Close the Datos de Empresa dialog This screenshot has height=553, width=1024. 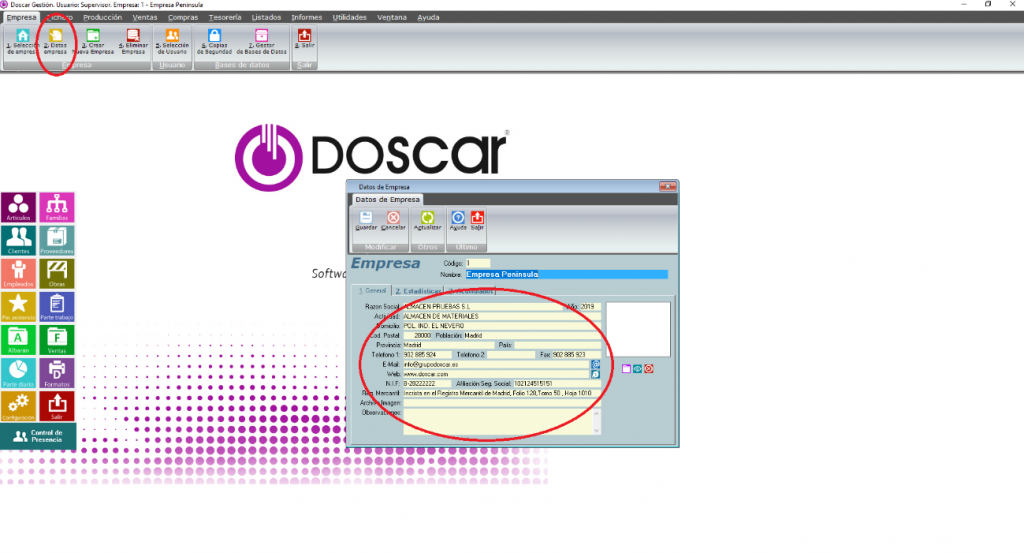[x=667, y=187]
